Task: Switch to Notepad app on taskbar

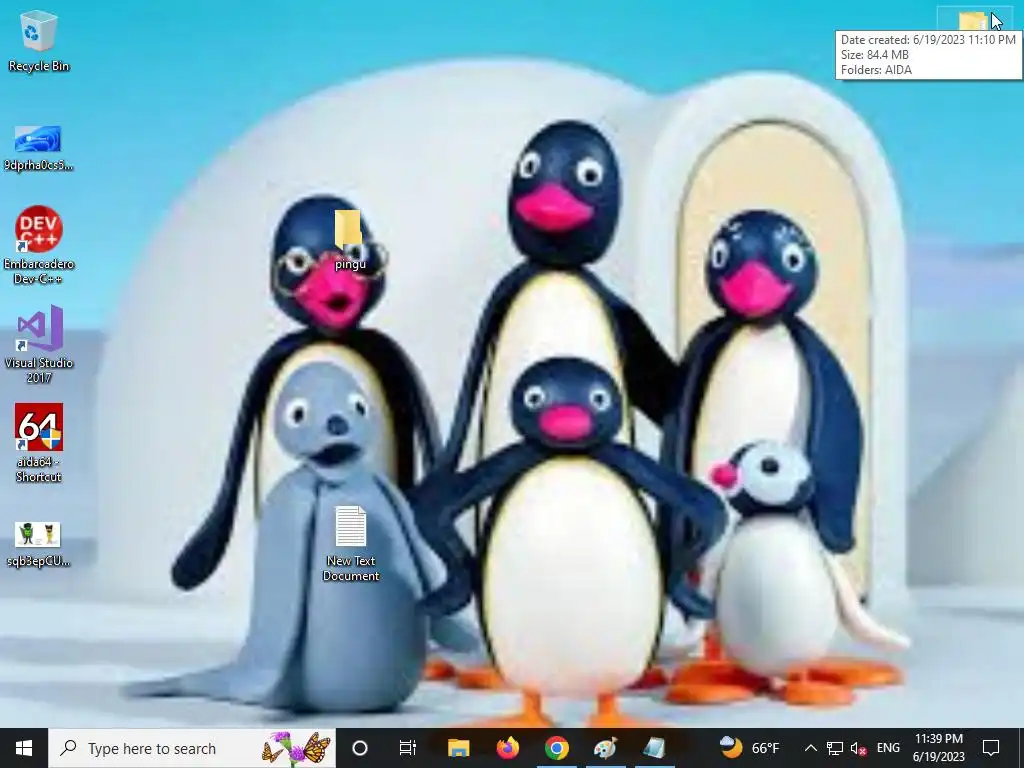Action: 654,748
